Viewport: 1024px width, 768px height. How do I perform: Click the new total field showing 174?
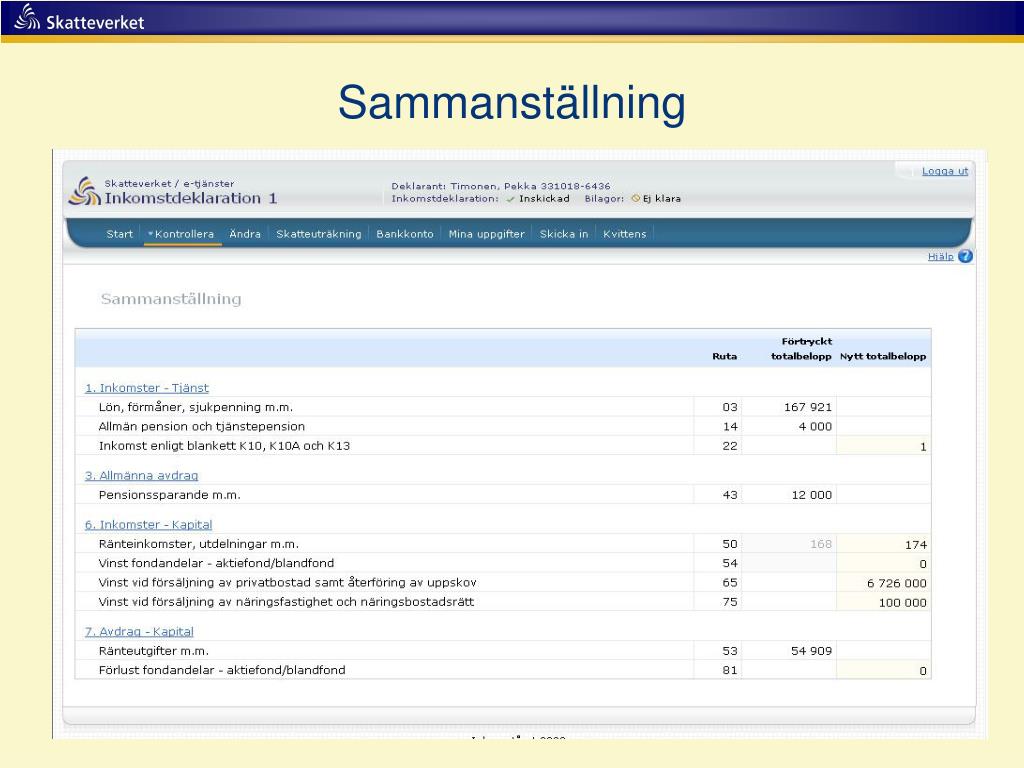point(884,544)
